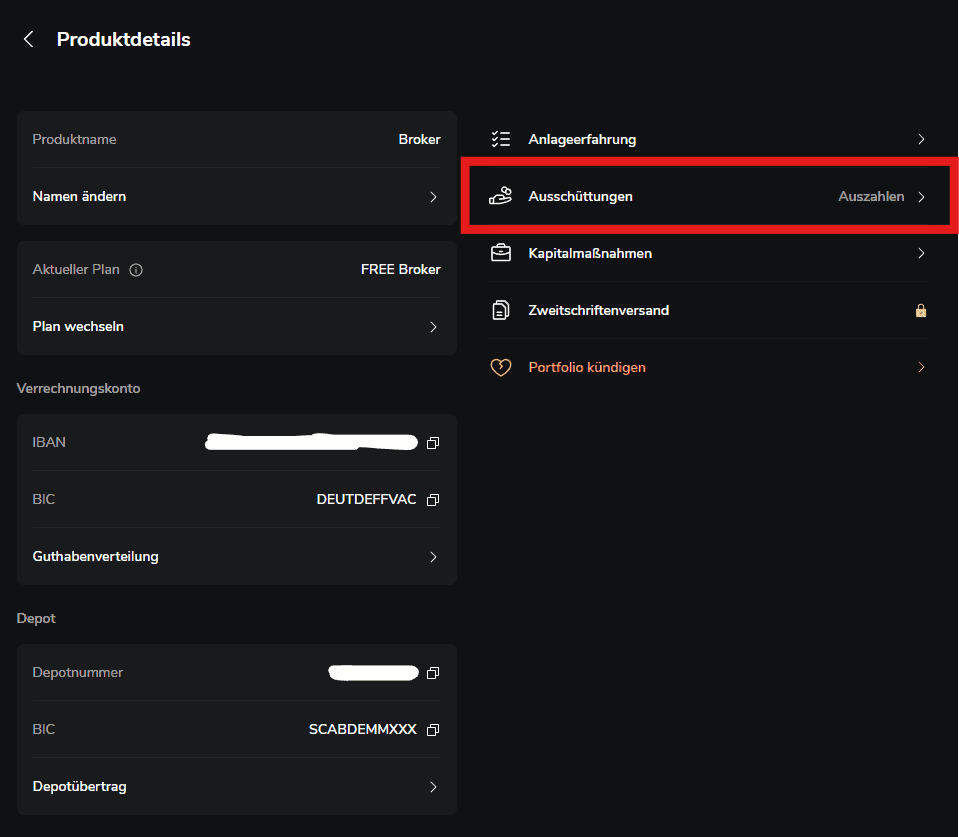The width and height of the screenshot is (959, 837).
Task: Click the broken heart icon for Portfolio kündigen
Action: click(x=500, y=368)
